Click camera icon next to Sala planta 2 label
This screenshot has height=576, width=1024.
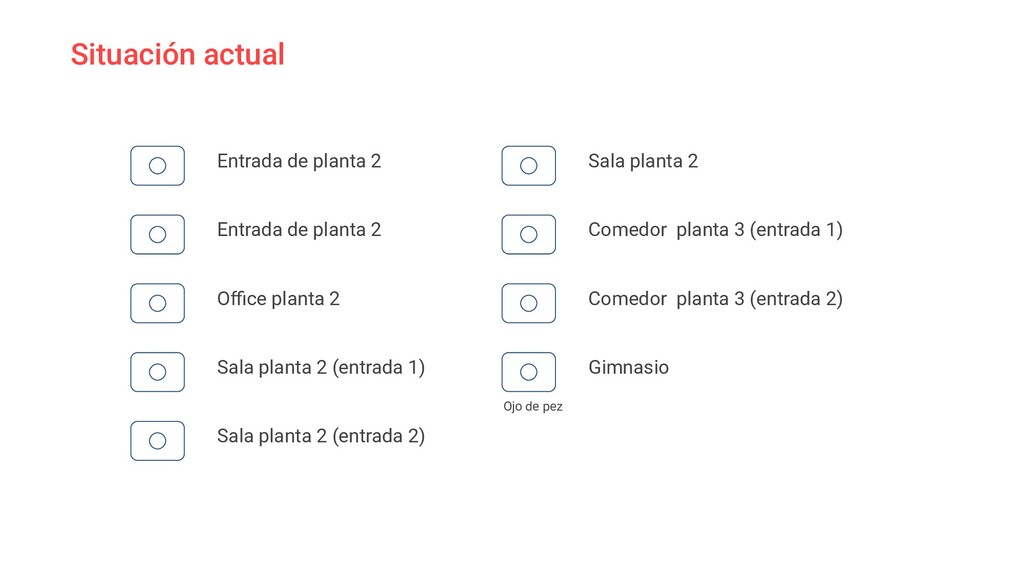pos(528,165)
